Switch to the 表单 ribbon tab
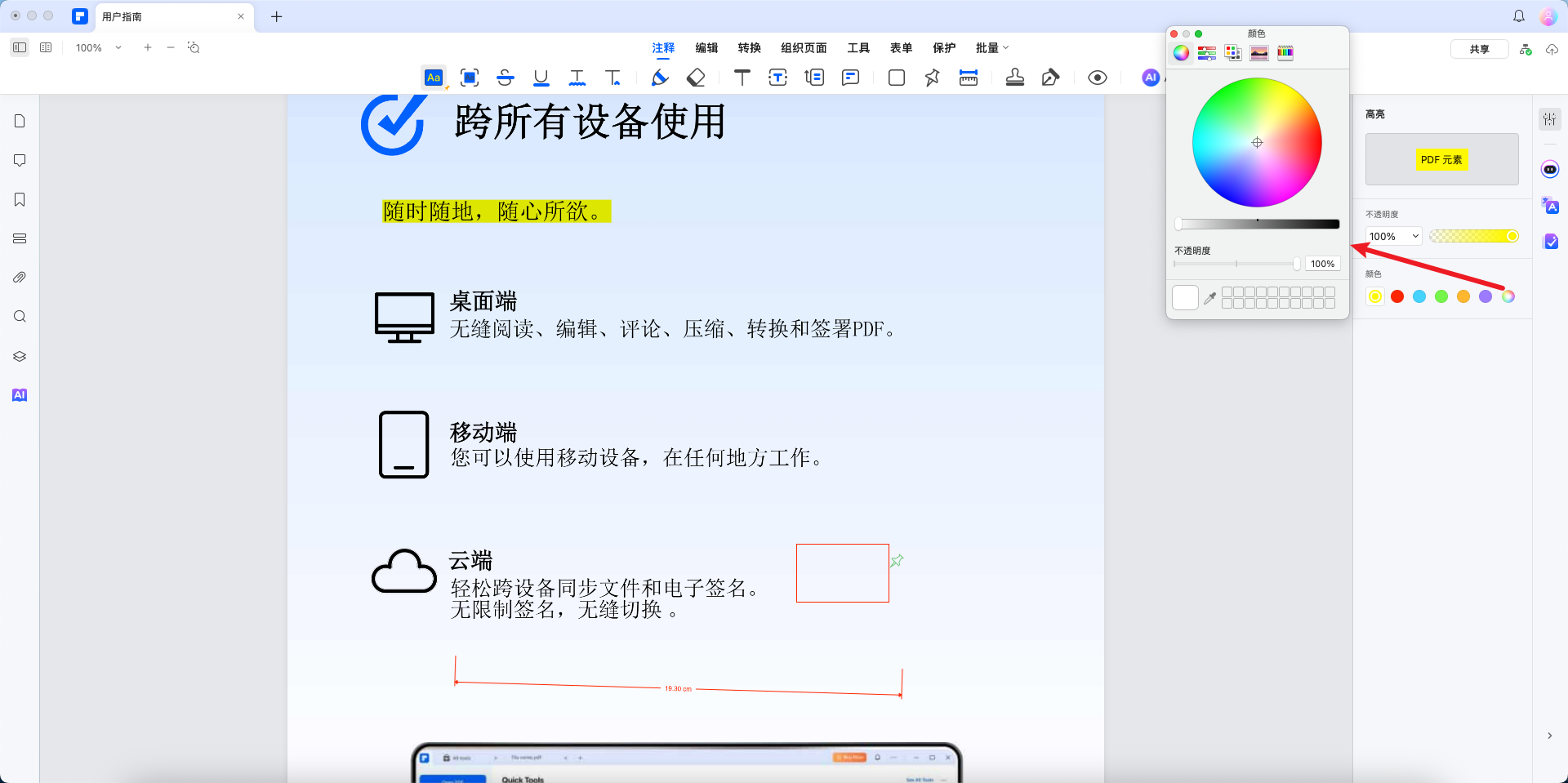This screenshot has height=783, width=1568. (x=902, y=47)
